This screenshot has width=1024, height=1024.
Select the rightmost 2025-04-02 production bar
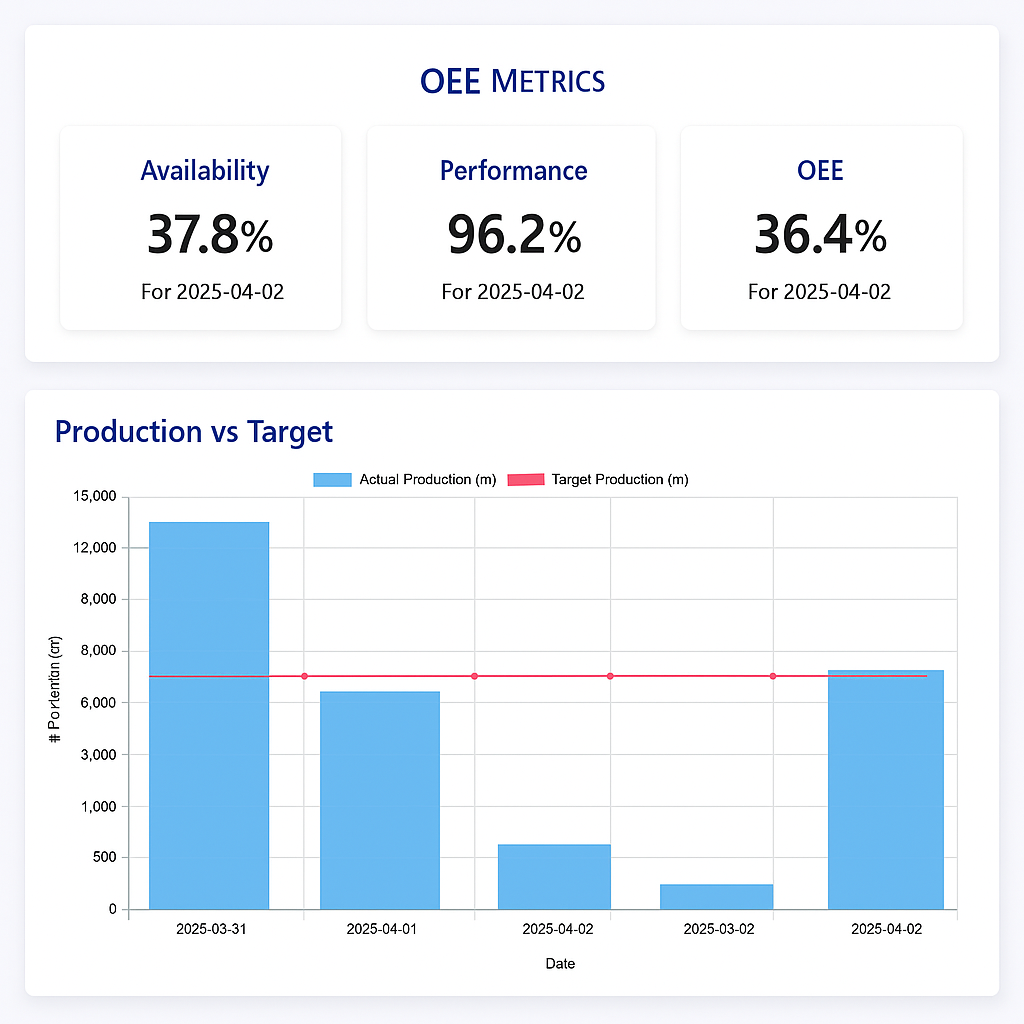coord(885,790)
